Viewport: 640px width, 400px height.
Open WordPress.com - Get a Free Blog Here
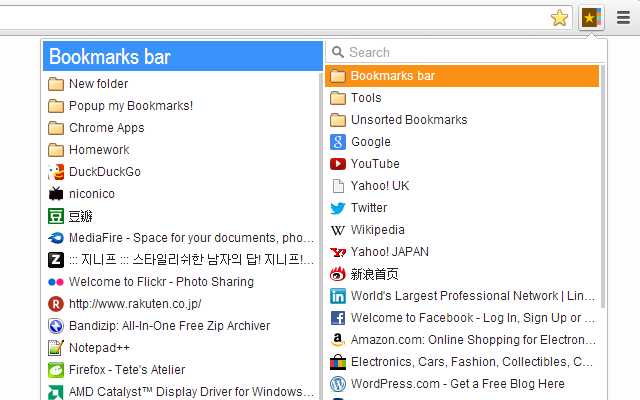tap(458, 384)
